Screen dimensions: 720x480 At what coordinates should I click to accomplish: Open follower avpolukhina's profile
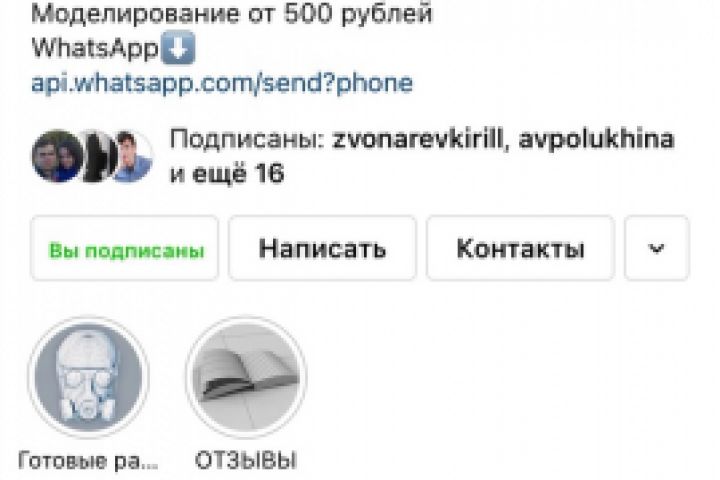[x=596, y=140]
